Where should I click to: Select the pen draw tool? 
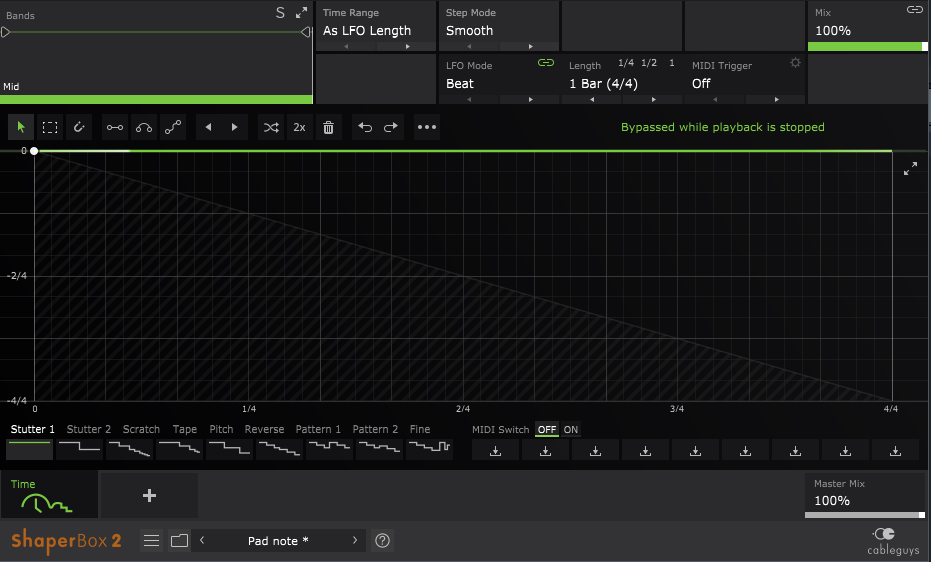[79, 127]
